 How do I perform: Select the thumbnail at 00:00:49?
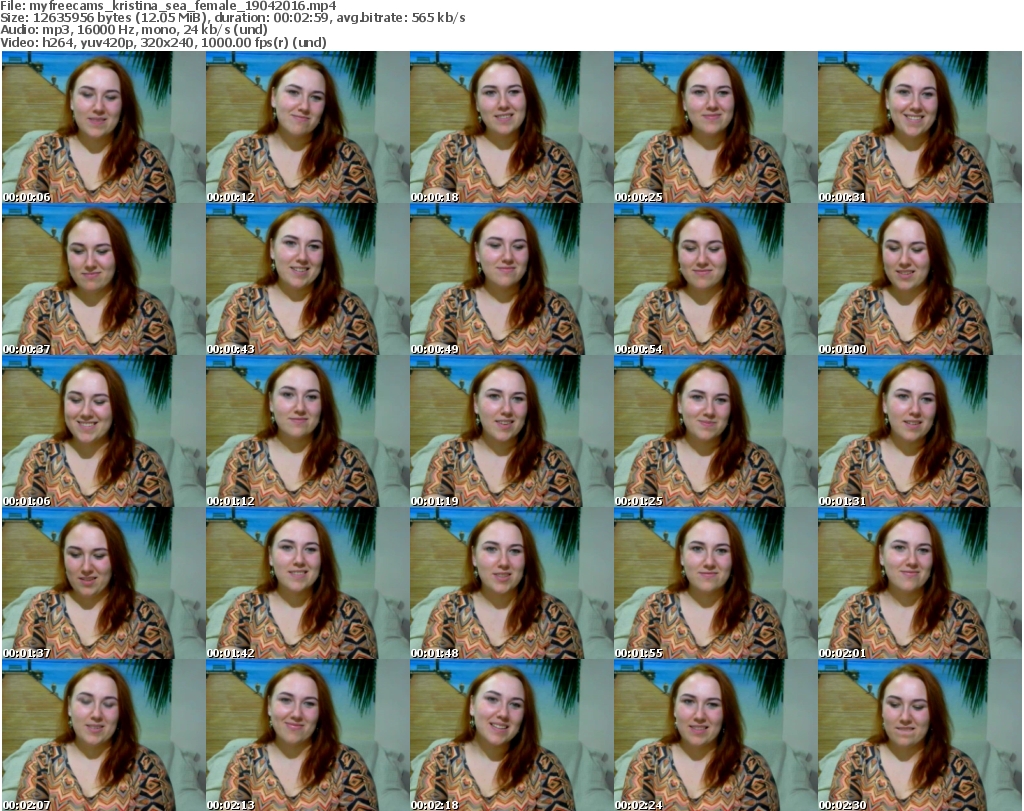pyautogui.click(x=511, y=279)
